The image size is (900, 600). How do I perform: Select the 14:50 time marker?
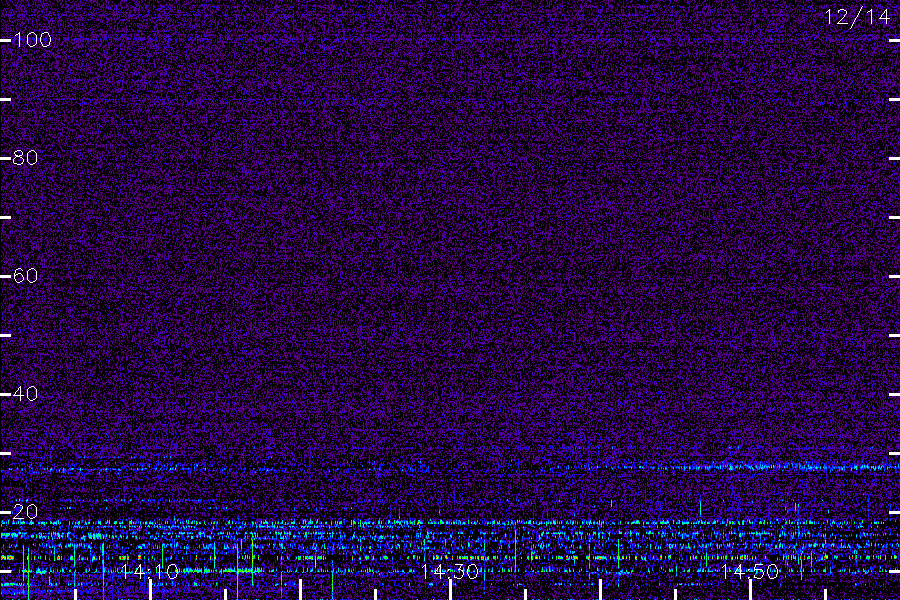point(750,571)
